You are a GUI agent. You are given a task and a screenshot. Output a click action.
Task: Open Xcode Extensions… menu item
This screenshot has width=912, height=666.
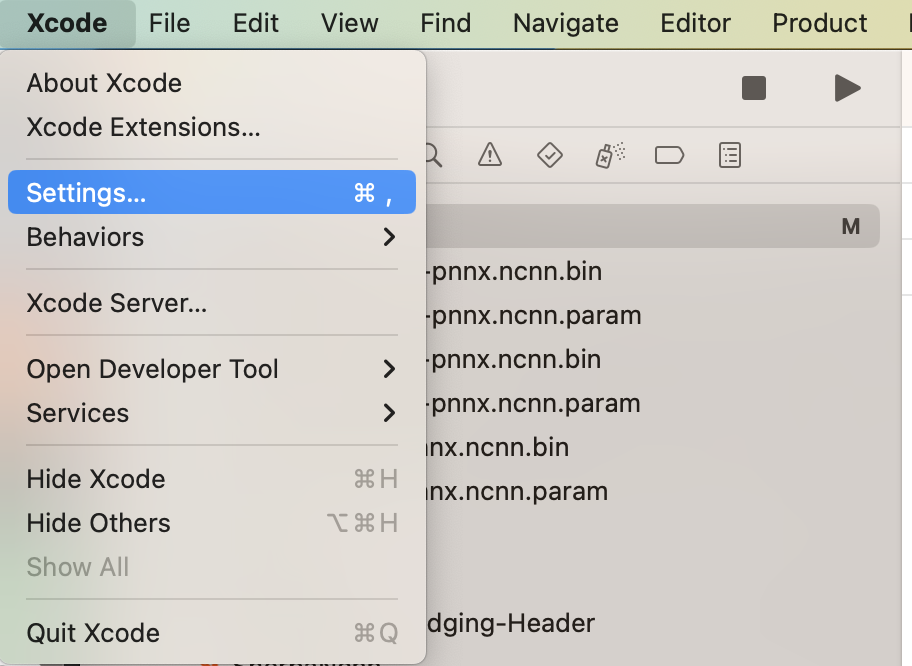click(x=212, y=127)
